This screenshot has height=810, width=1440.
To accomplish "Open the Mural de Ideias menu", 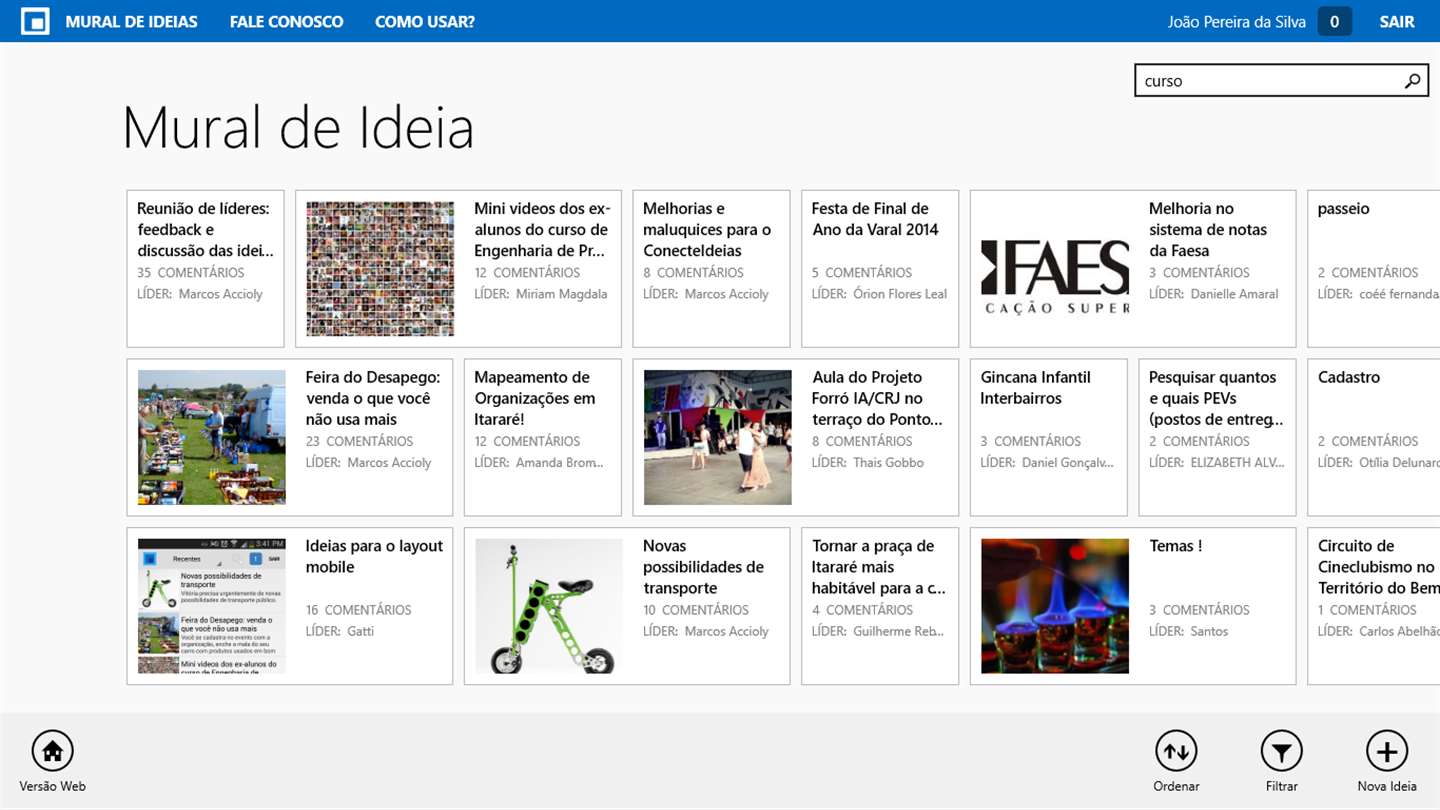I will [131, 21].
